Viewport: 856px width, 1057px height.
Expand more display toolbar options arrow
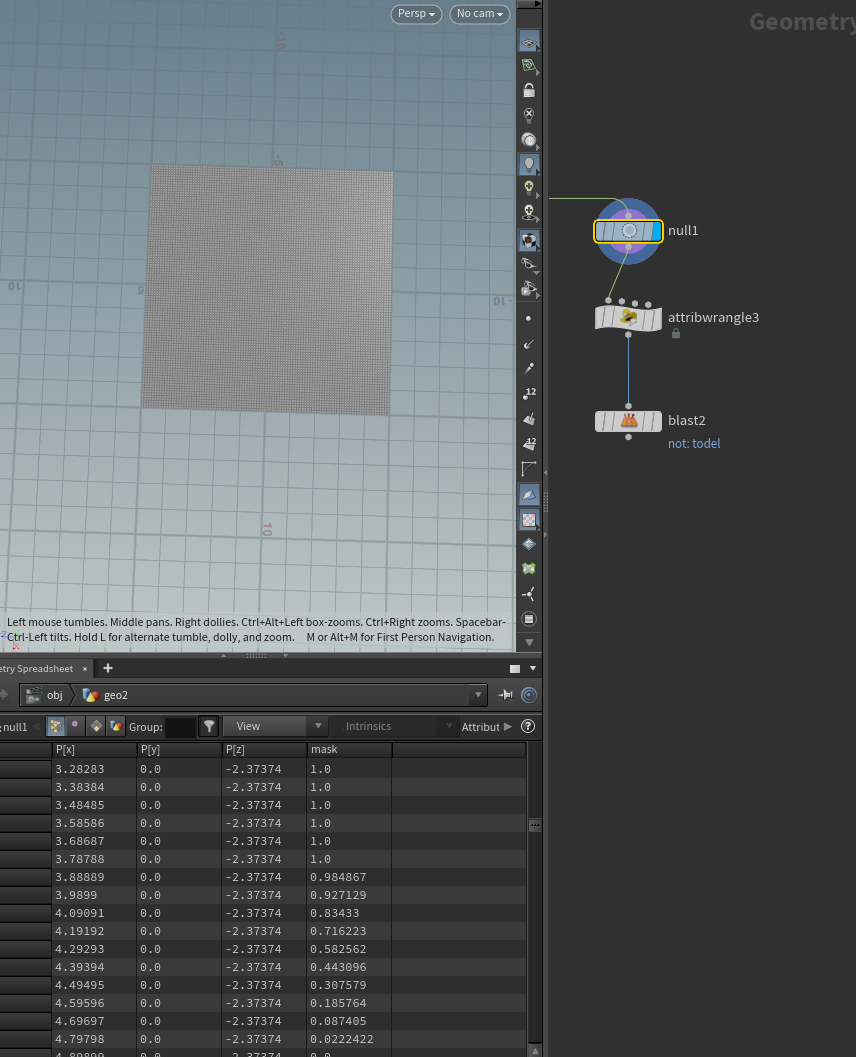[529, 642]
